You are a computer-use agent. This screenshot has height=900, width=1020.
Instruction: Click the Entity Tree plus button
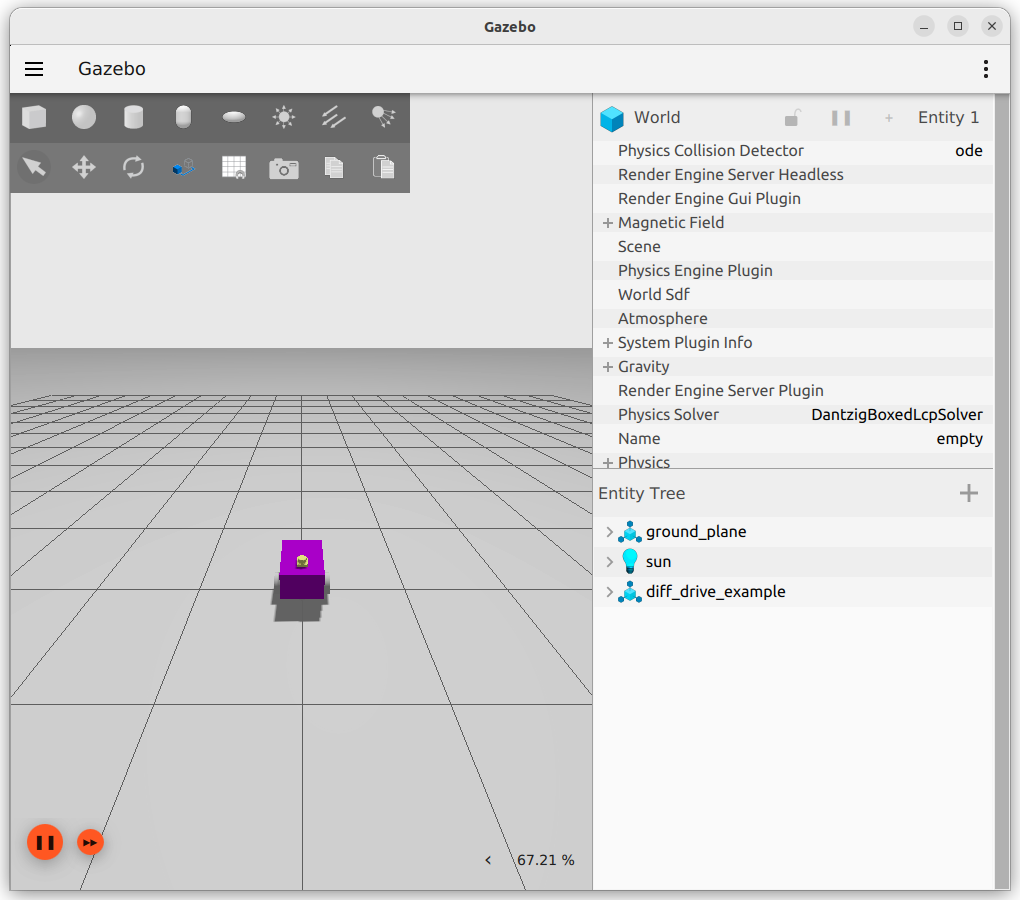969,493
